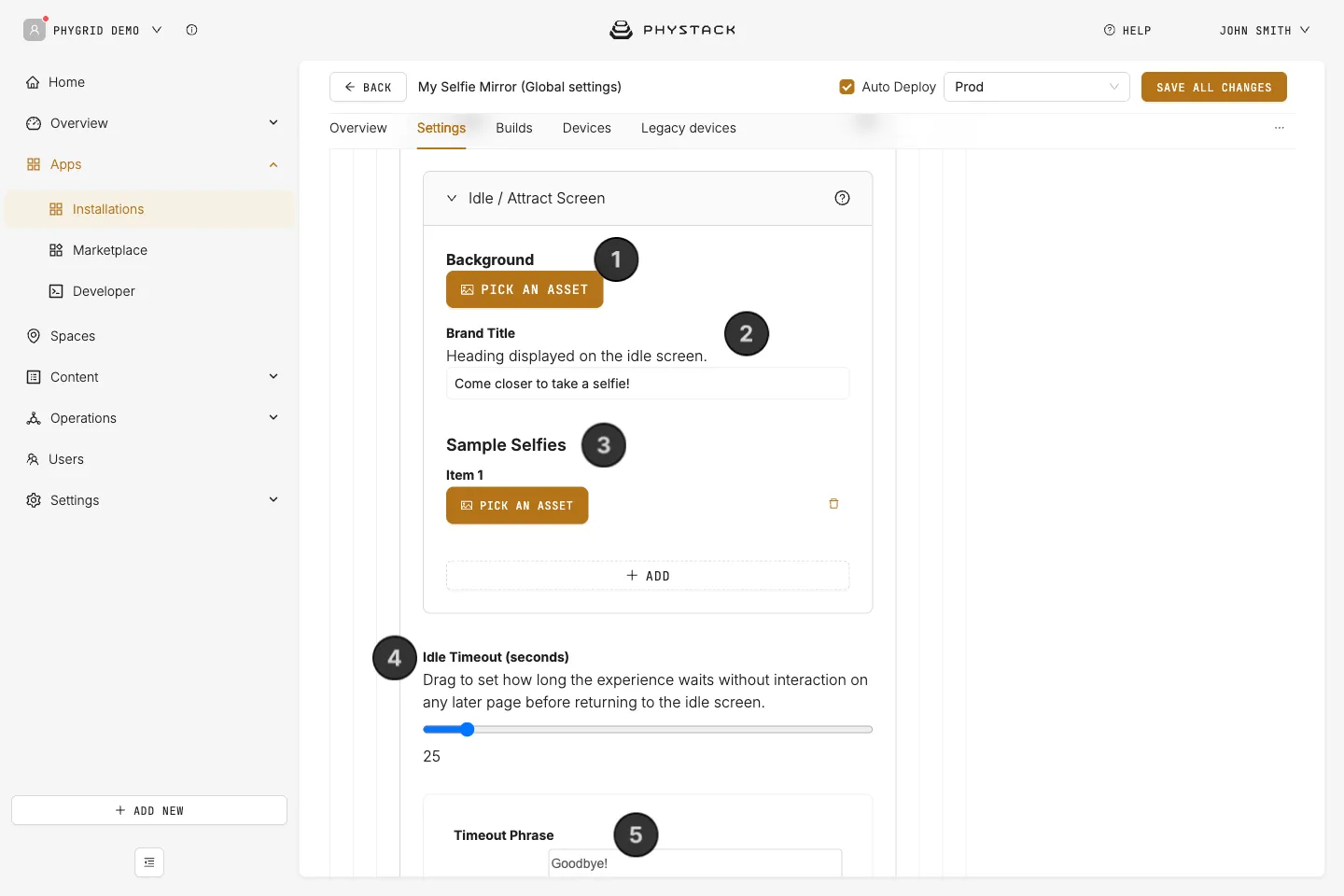Go back with the Back button
This screenshot has height=896, width=1344.
368,87
